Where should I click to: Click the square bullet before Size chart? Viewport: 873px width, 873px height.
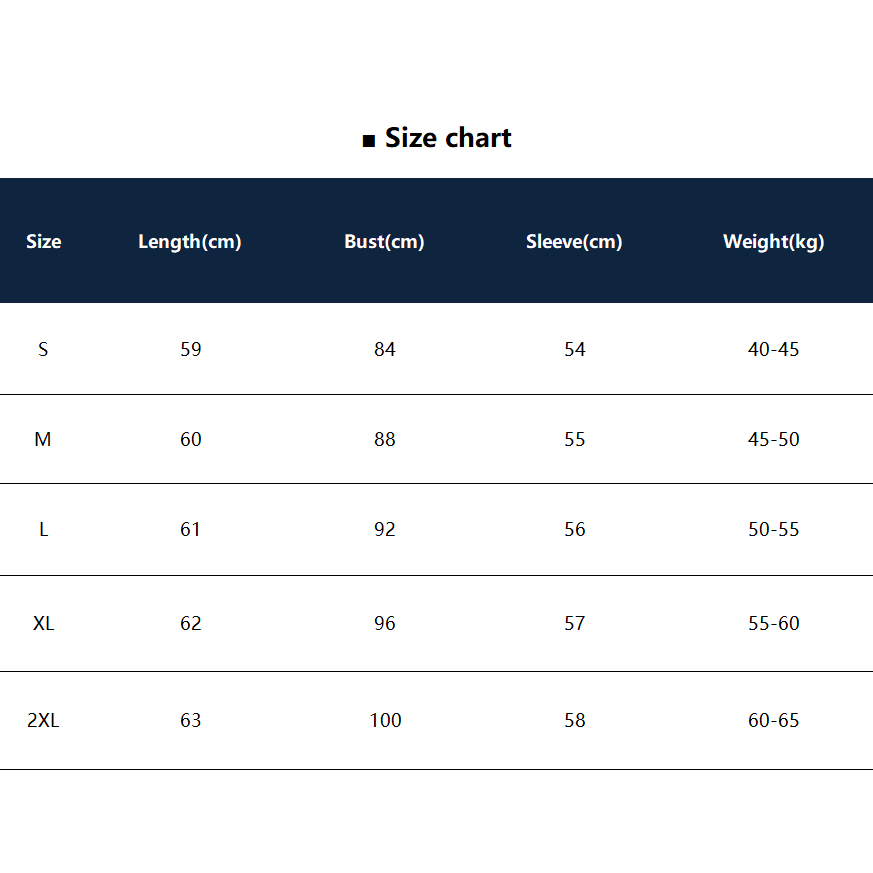[368, 141]
